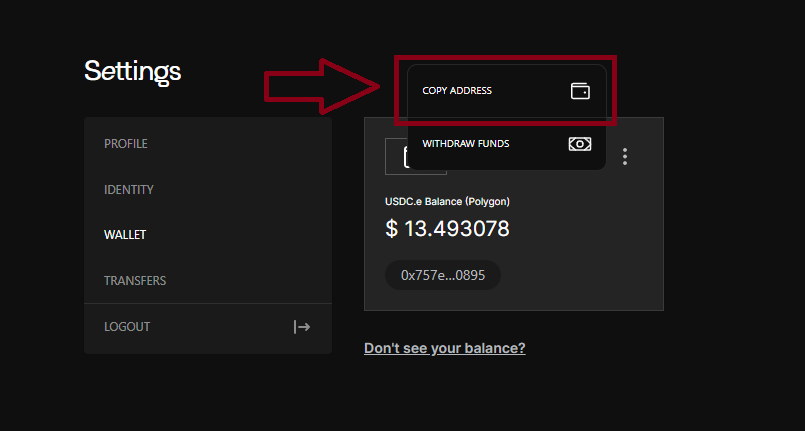Click the 0x757e...0895 address pill
This screenshot has width=805, height=431.
pos(443,275)
